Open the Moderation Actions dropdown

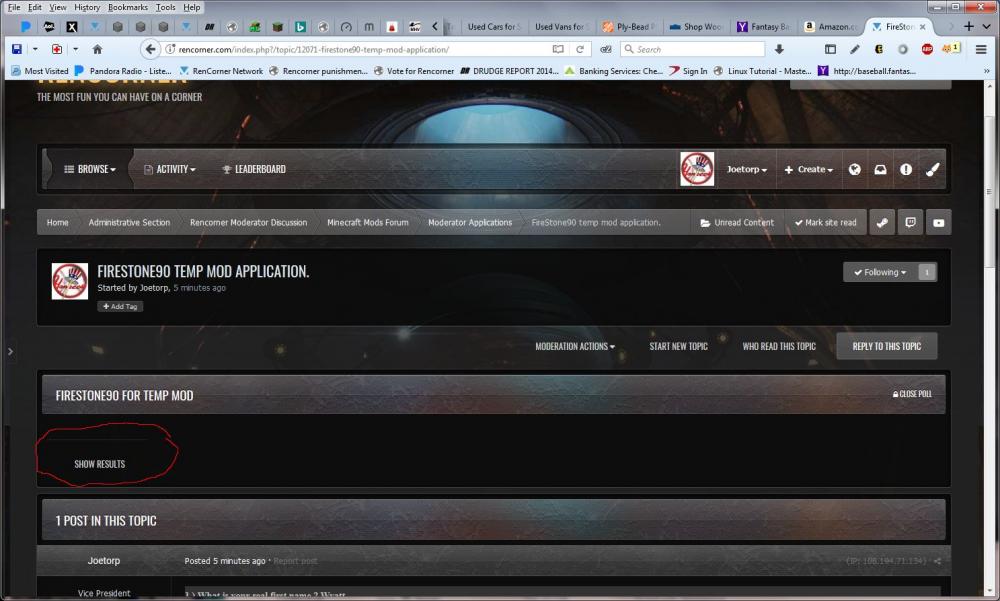575,347
